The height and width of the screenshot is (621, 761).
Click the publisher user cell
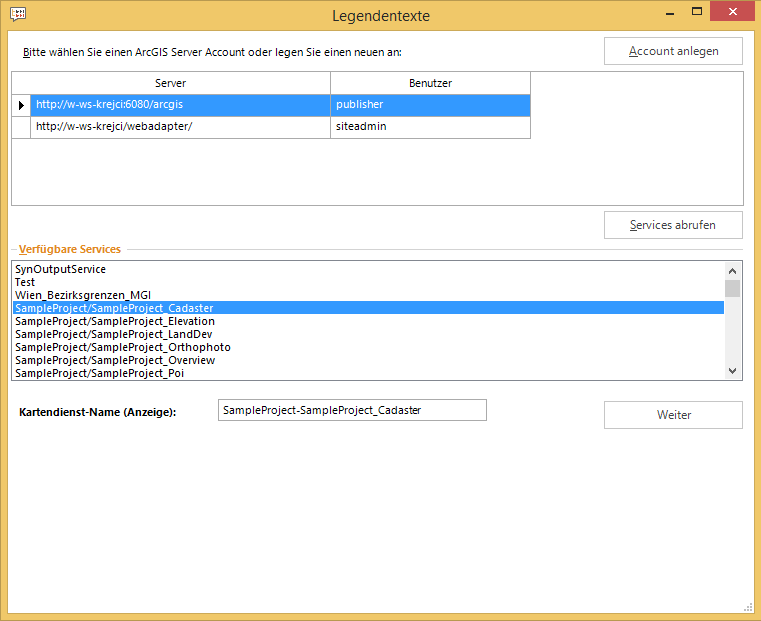click(430, 105)
